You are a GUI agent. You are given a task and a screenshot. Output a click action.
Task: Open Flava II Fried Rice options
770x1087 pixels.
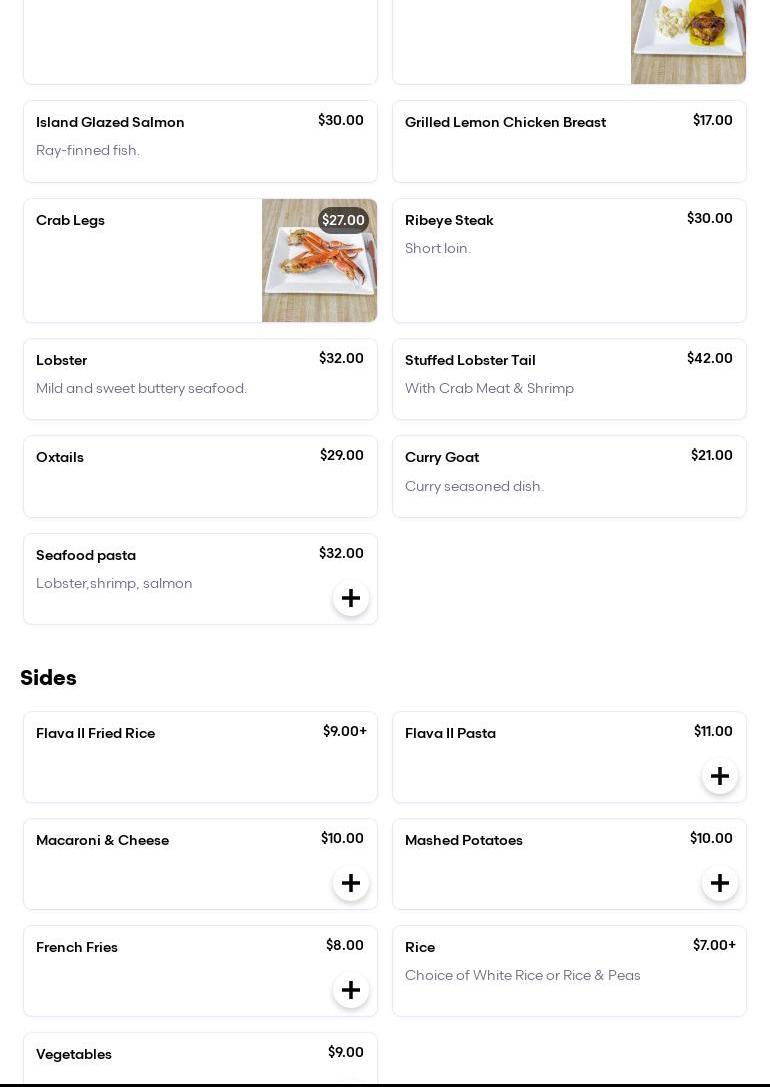point(200,757)
